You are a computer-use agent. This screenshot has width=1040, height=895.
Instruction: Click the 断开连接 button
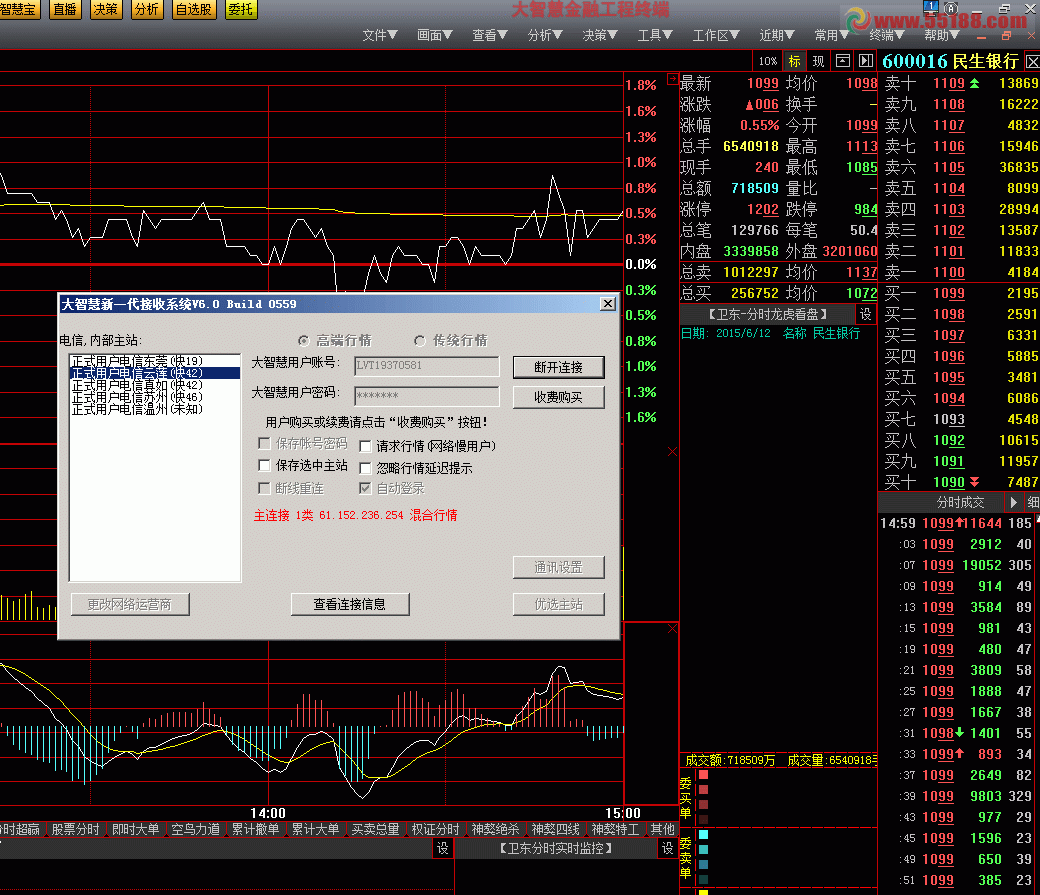558,367
